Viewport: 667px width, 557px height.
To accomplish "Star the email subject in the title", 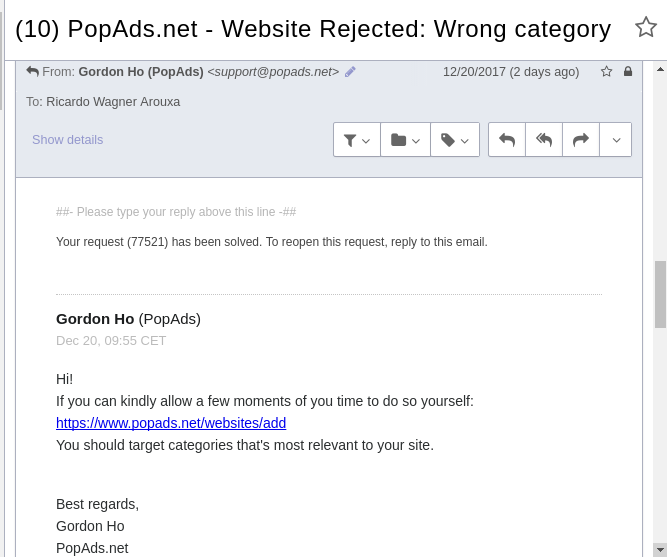I will tap(646, 27).
